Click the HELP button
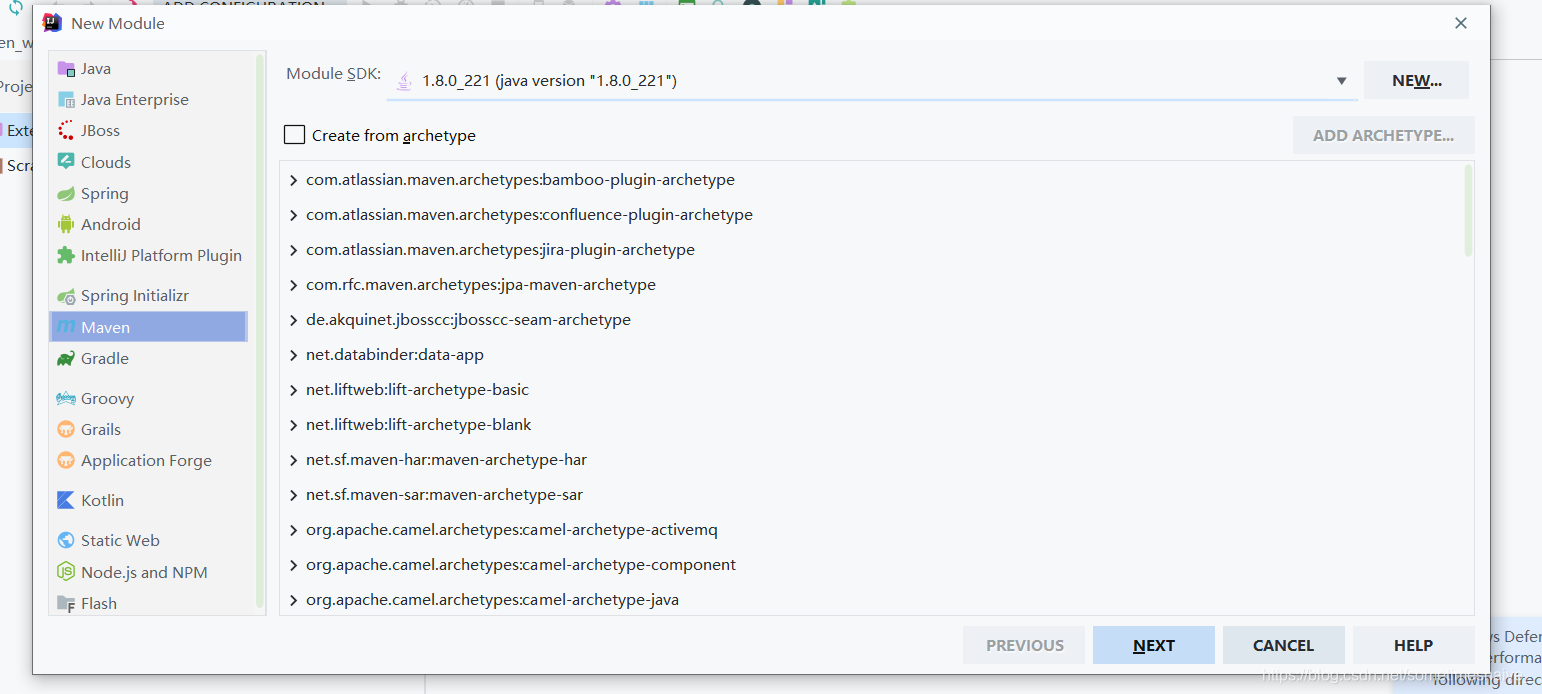 (x=1414, y=645)
